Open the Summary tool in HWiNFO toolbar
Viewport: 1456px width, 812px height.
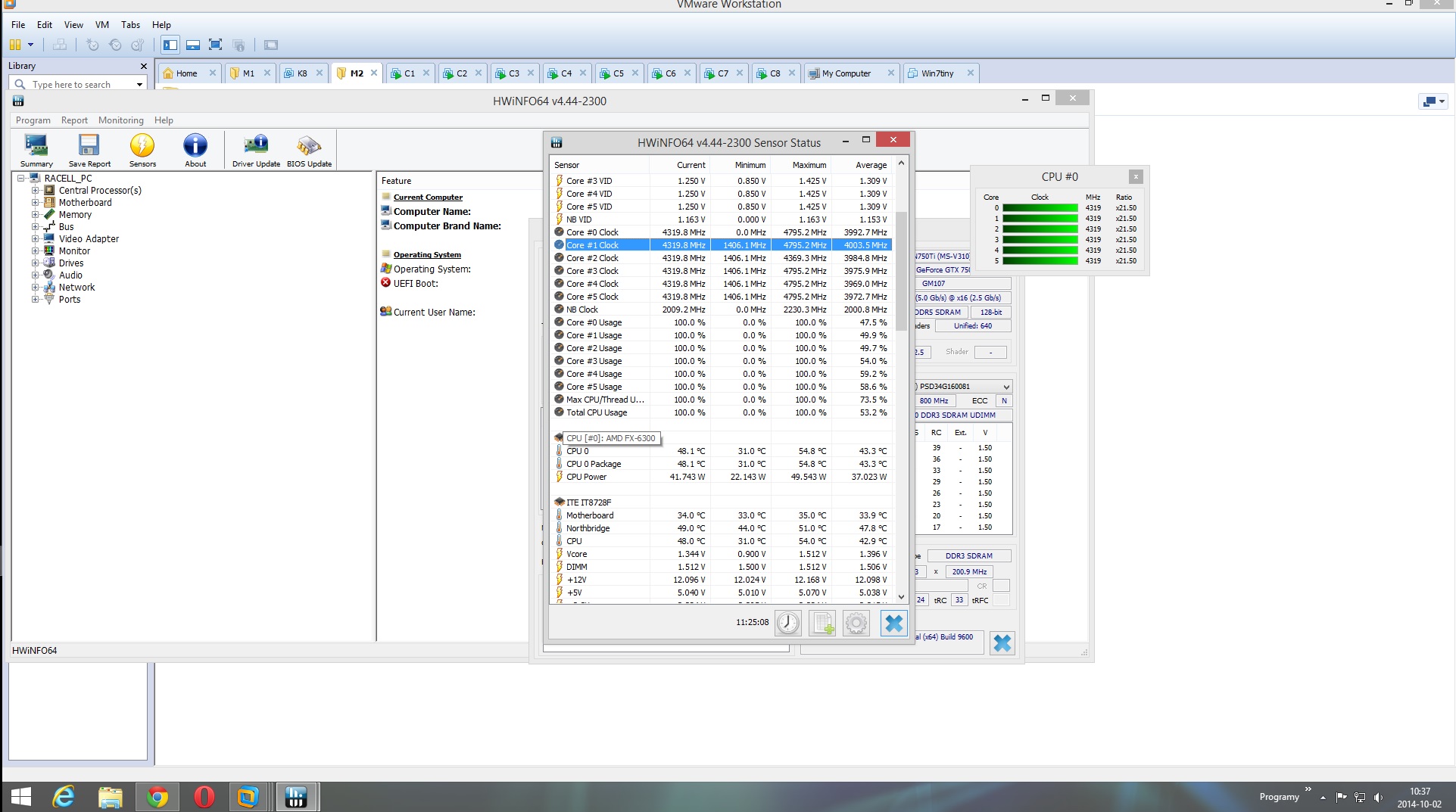36,149
